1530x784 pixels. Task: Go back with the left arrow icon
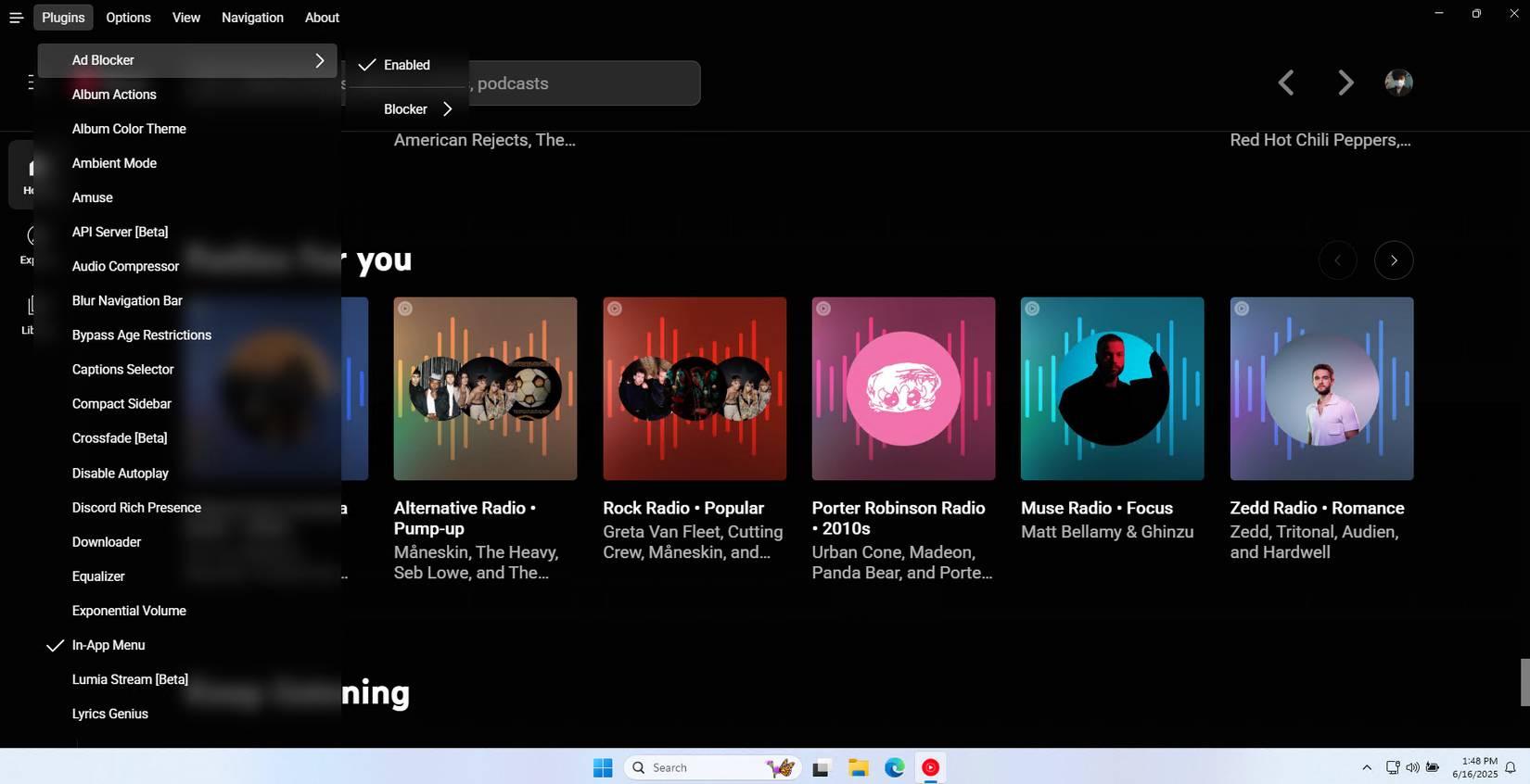tap(1286, 82)
